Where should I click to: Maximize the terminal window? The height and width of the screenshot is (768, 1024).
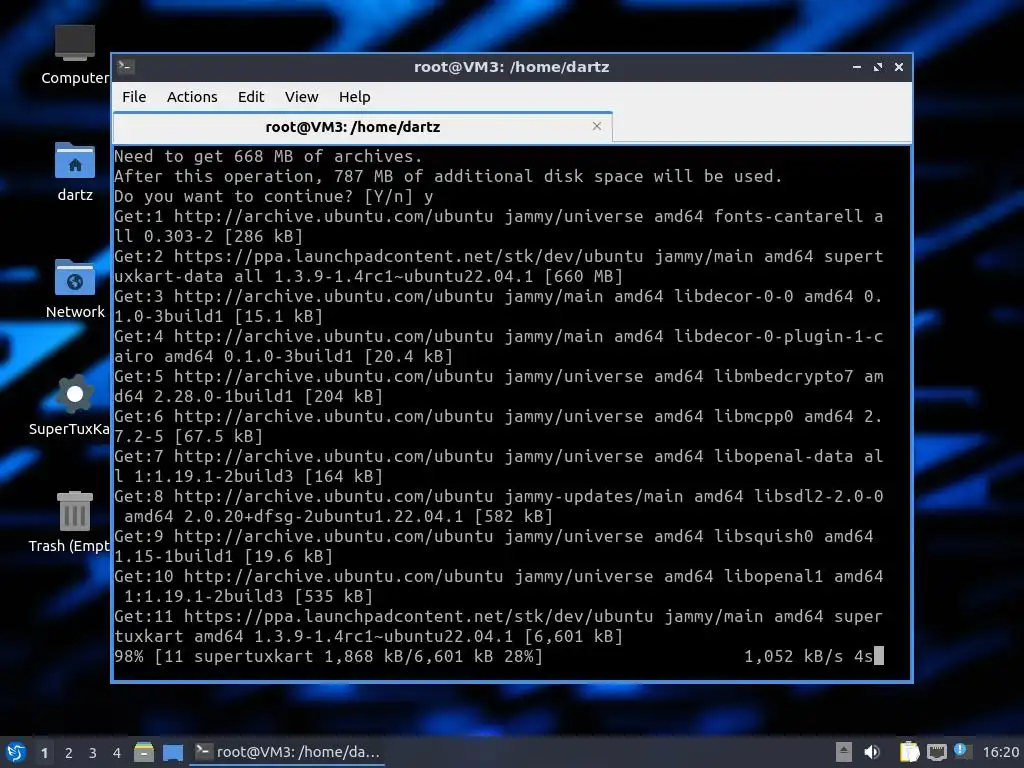(878, 67)
